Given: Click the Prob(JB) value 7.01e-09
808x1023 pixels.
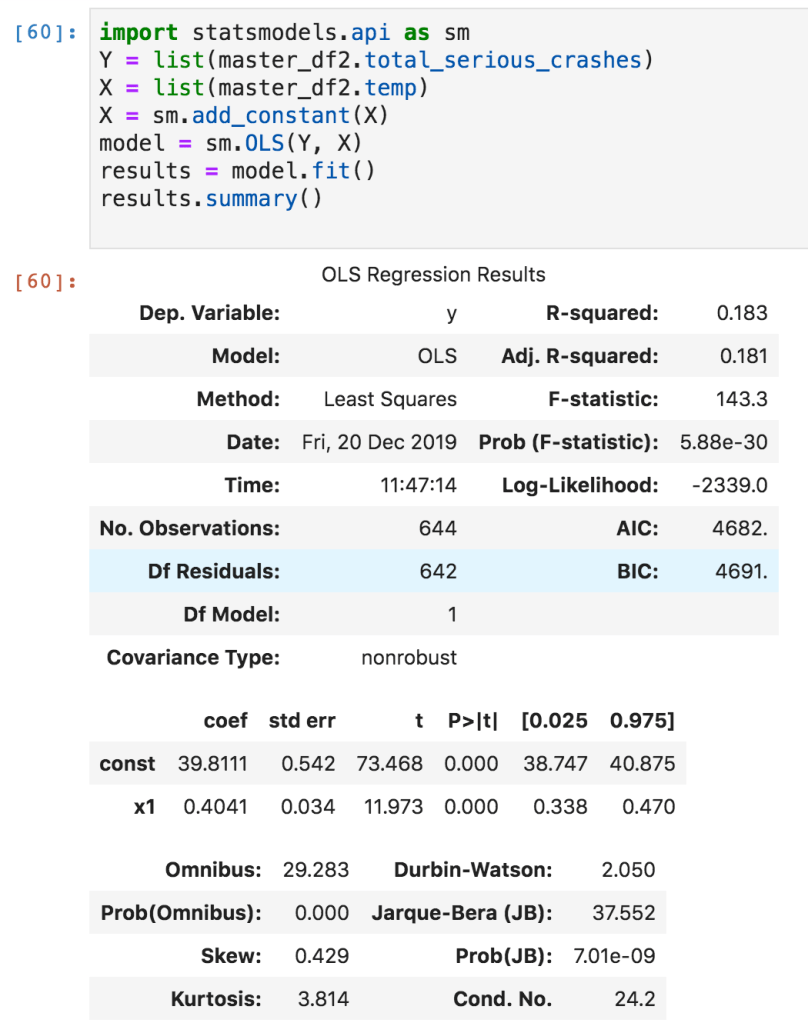Looking at the screenshot, I should [x=614, y=956].
